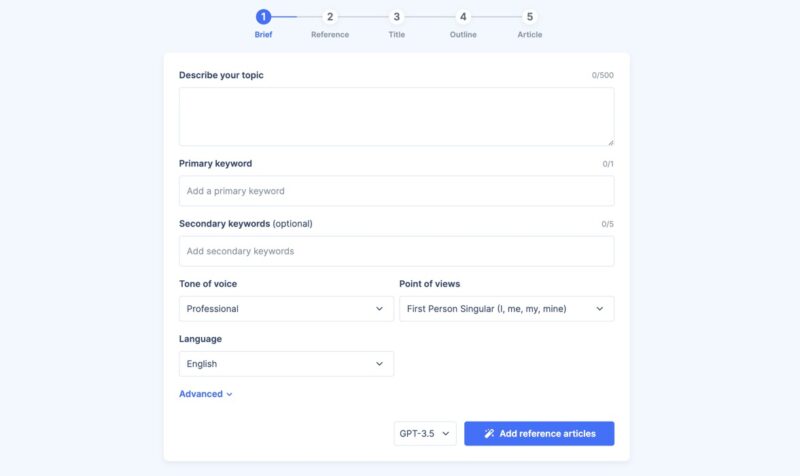Go to step 2 Reference
This screenshot has width=800, height=476.
[x=330, y=16]
